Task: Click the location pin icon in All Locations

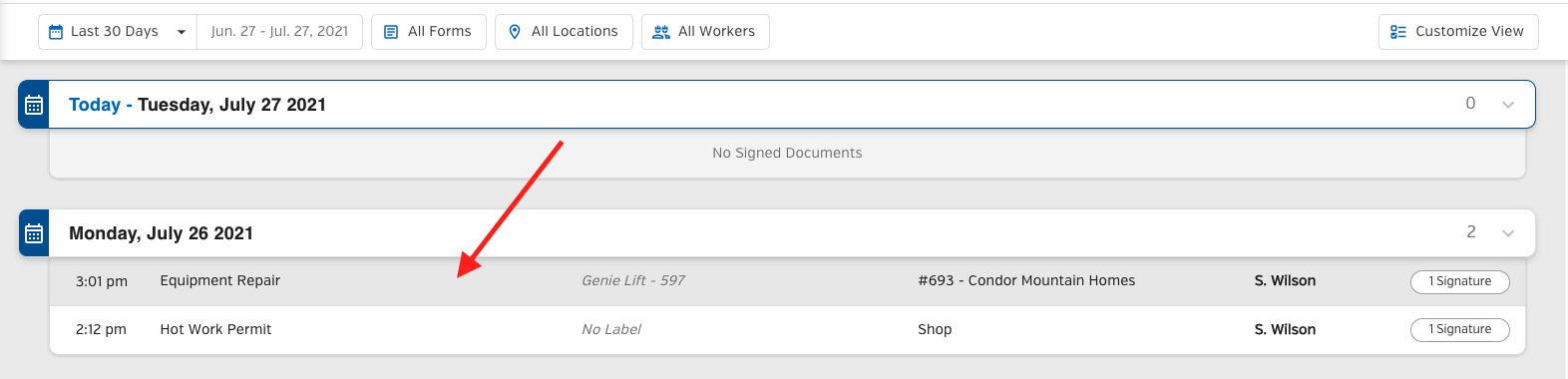Action: [x=515, y=32]
